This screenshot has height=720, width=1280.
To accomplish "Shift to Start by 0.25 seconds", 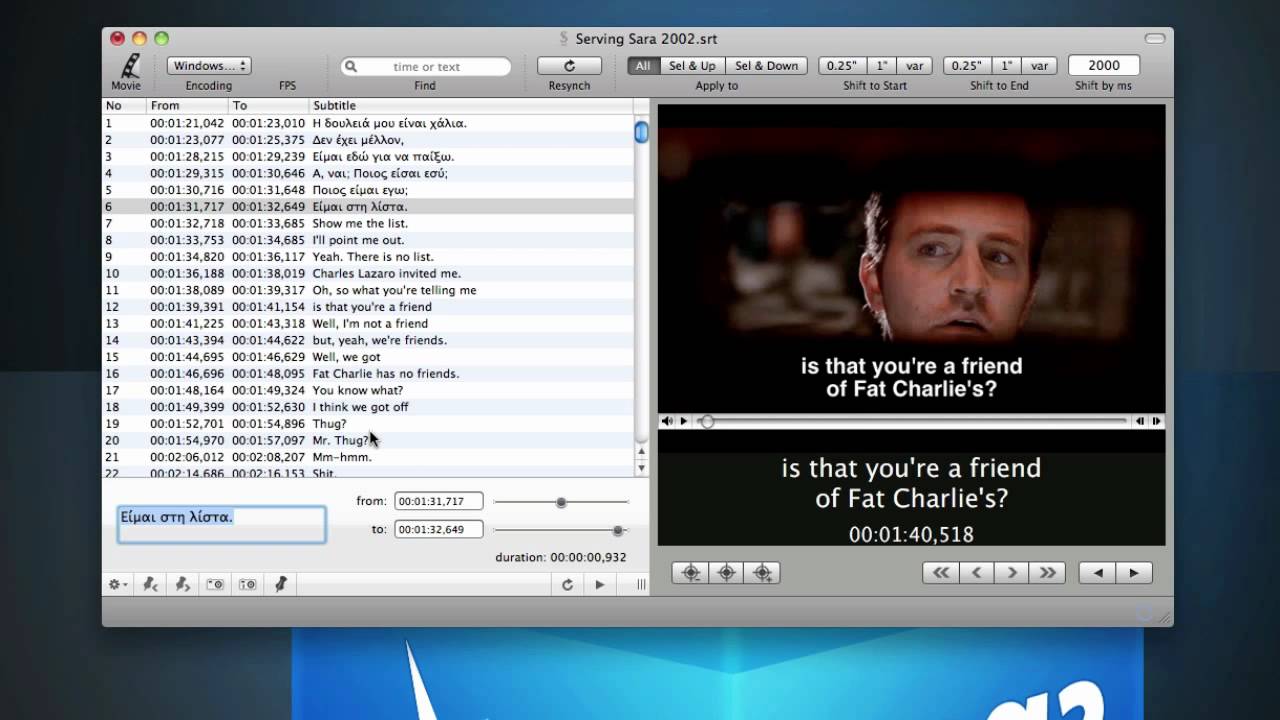I will coord(842,66).
